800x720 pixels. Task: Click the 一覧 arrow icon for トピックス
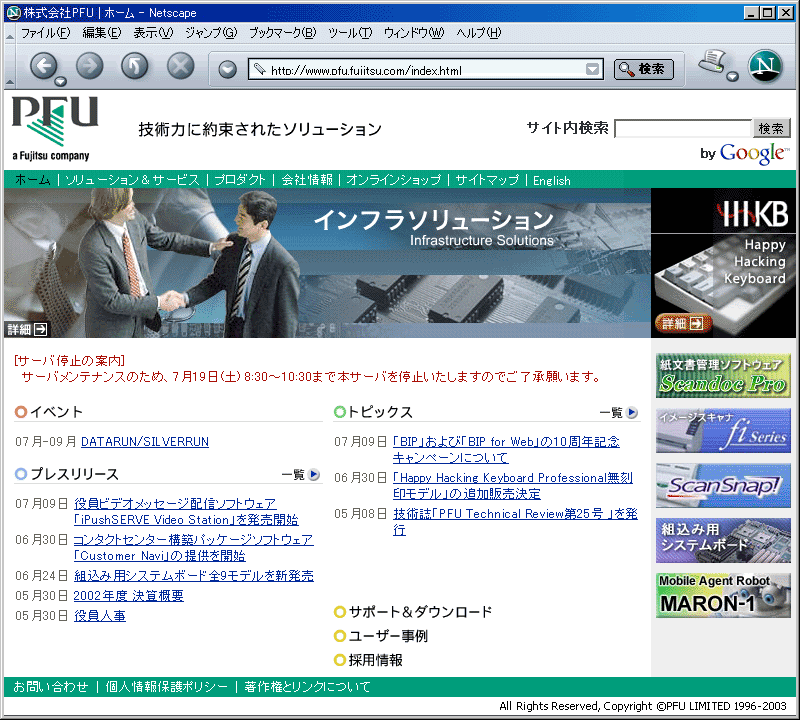(x=632, y=412)
